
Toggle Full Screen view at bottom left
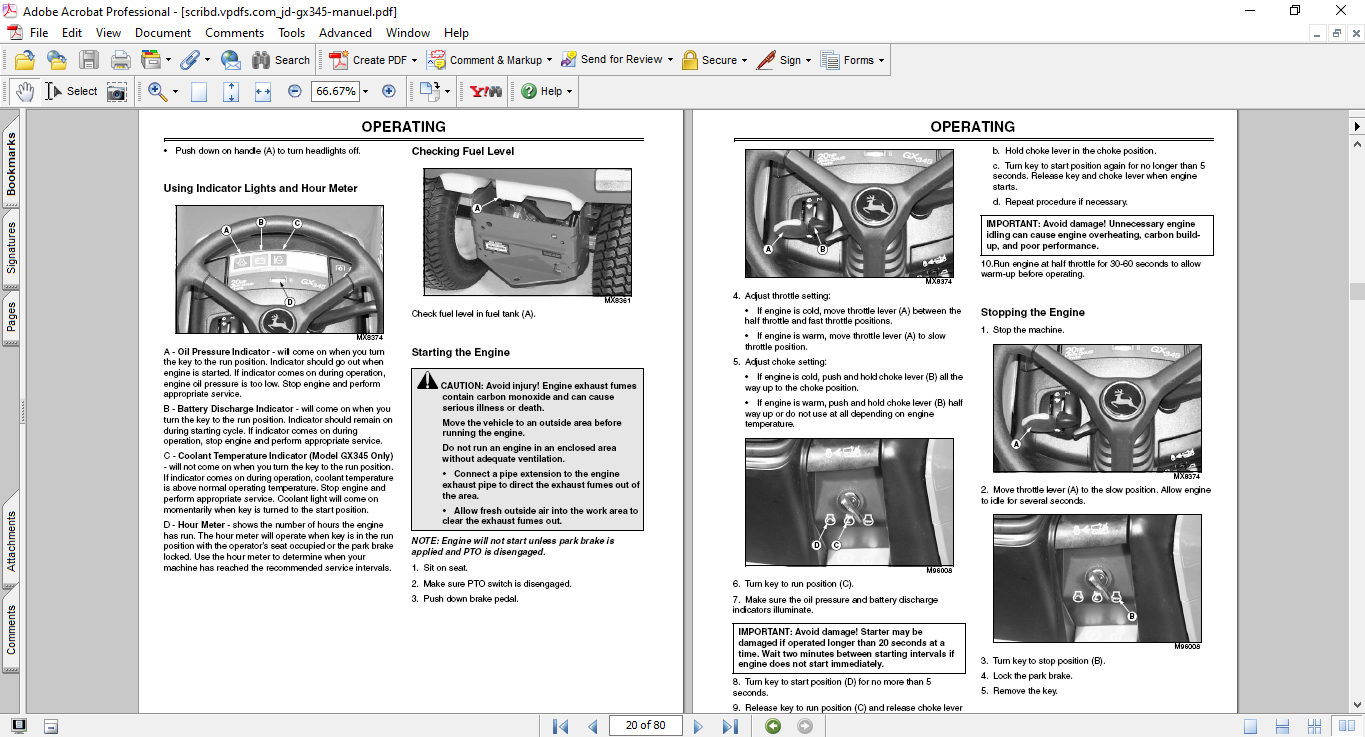pos(19,726)
